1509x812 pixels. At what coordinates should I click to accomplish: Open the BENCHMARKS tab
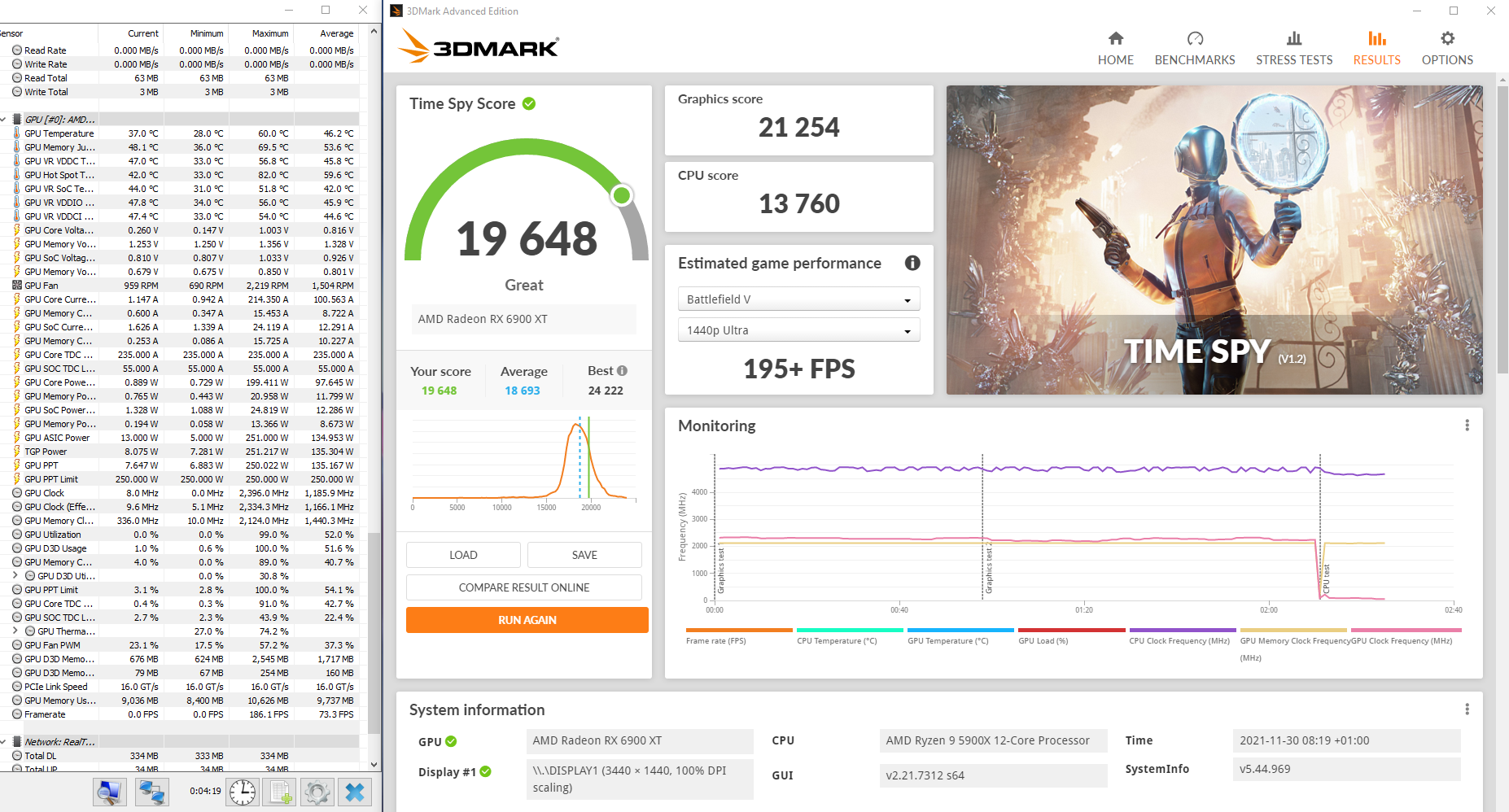click(x=1194, y=49)
